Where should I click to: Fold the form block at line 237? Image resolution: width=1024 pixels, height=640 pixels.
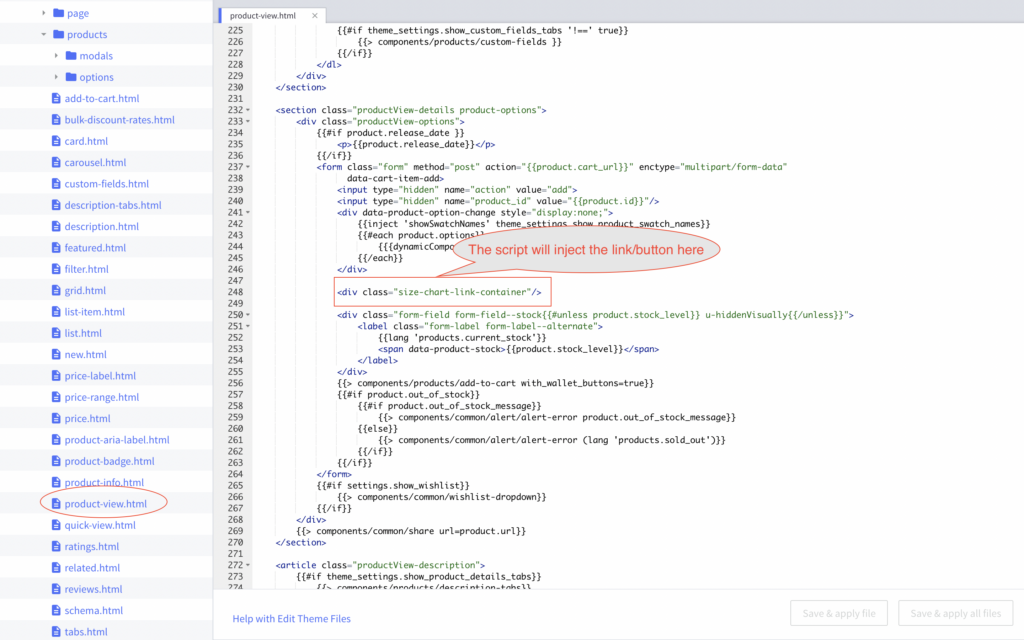(x=248, y=167)
